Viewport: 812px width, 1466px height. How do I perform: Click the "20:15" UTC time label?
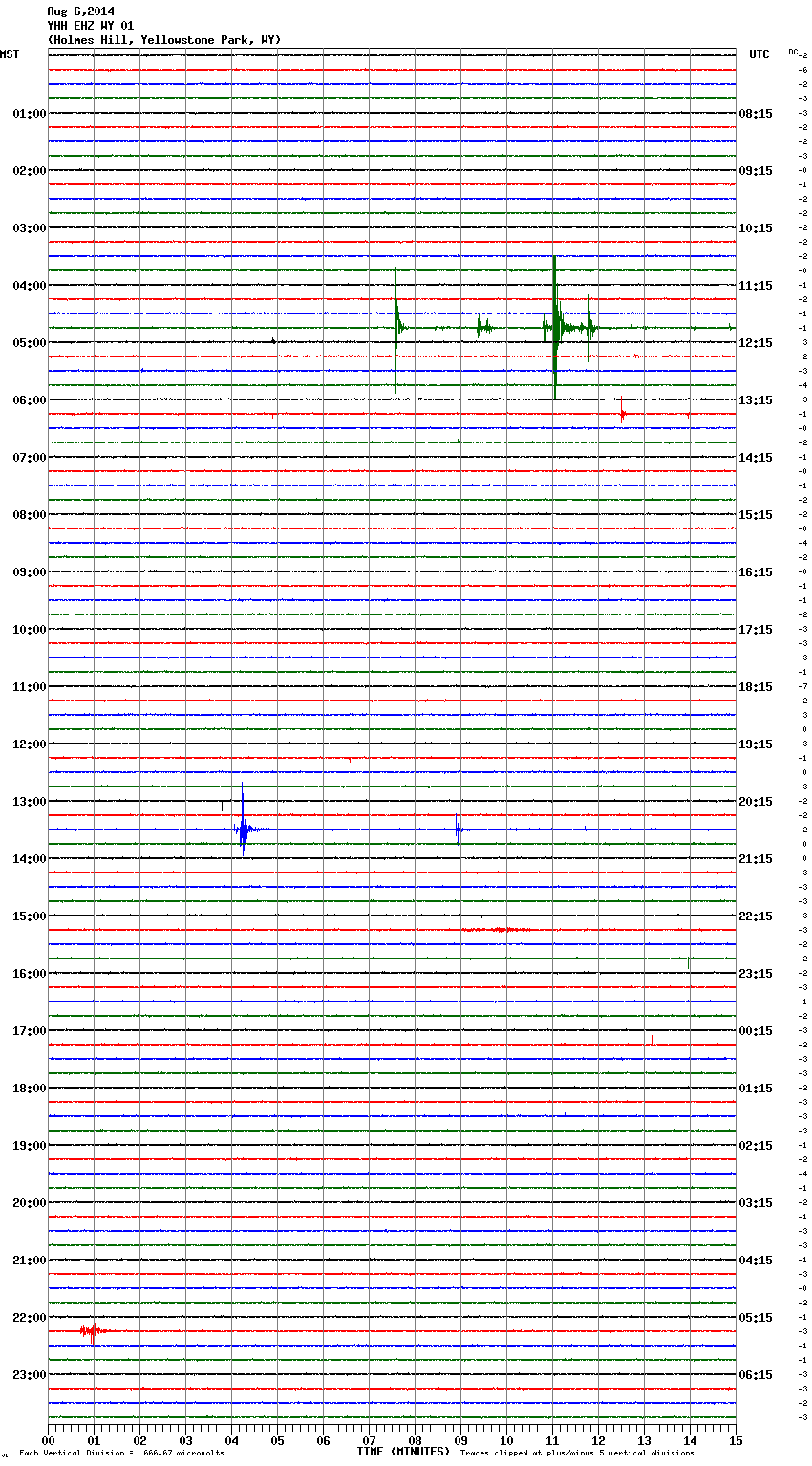tap(756, 802)
